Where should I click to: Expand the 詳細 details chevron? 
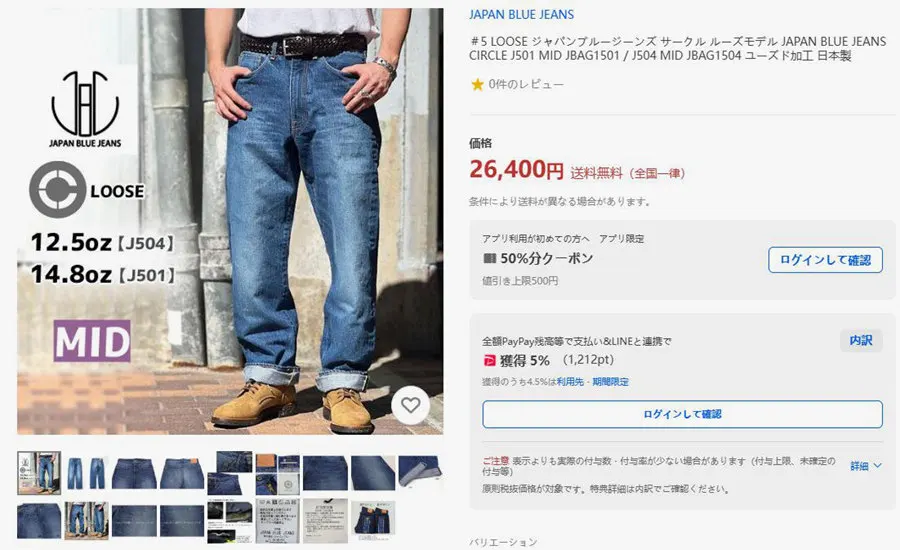pyautogui.click(x=877, y=466)
